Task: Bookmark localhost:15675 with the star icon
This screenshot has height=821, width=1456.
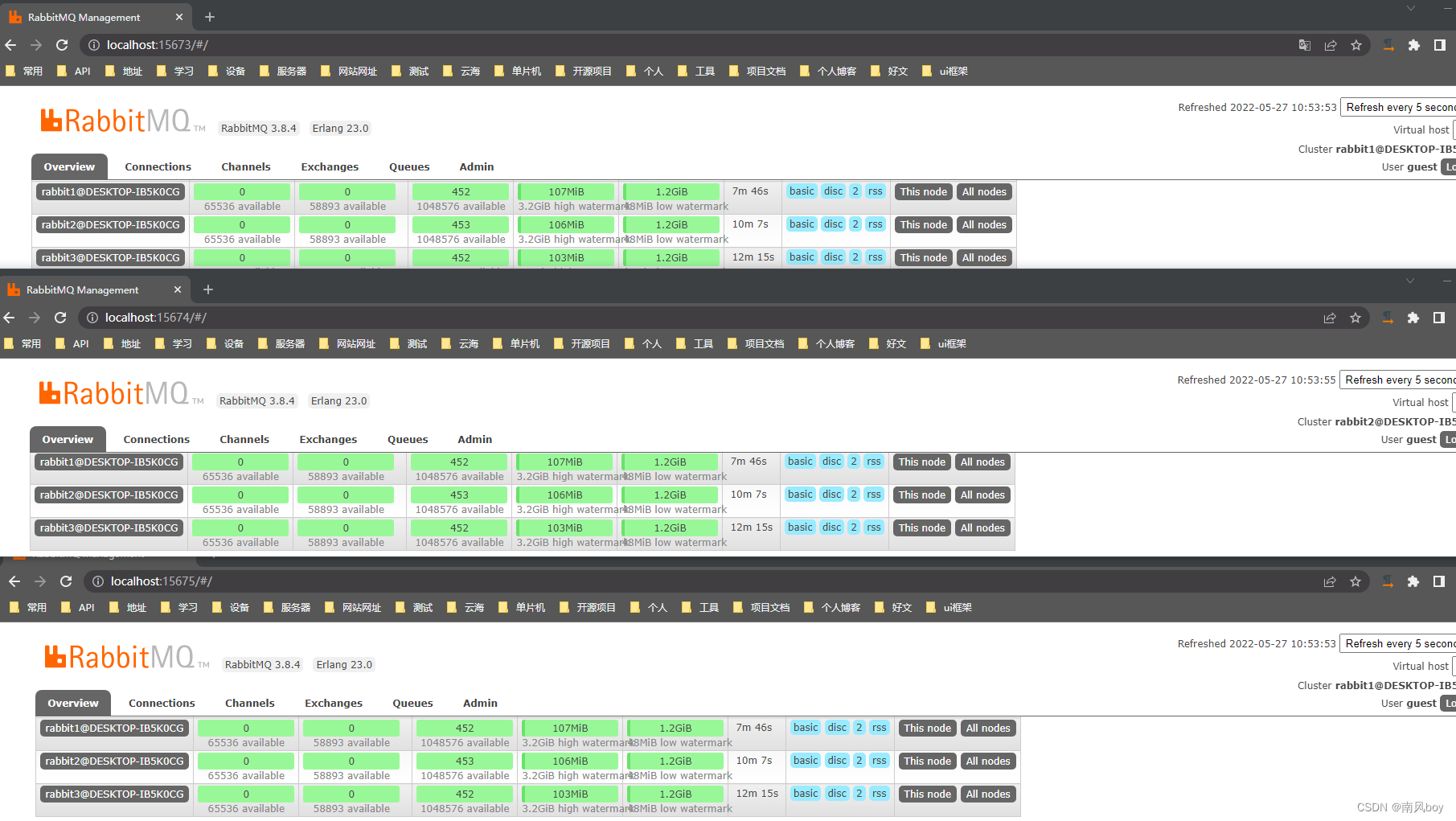Action: pyautogui.click(x=1356, y=581)
